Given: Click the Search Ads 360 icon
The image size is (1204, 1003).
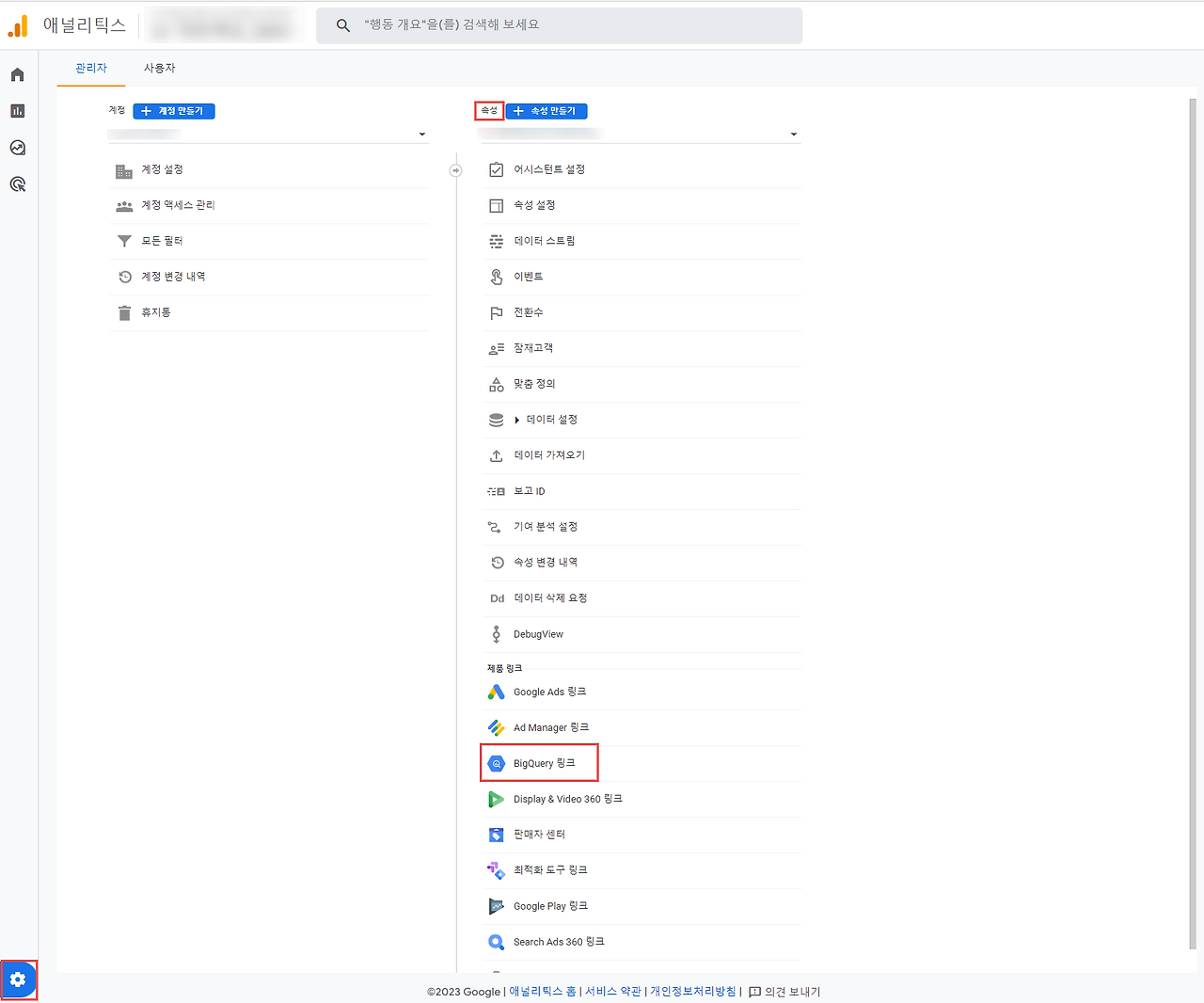Looking at the screenshot, I should point(497,942).
